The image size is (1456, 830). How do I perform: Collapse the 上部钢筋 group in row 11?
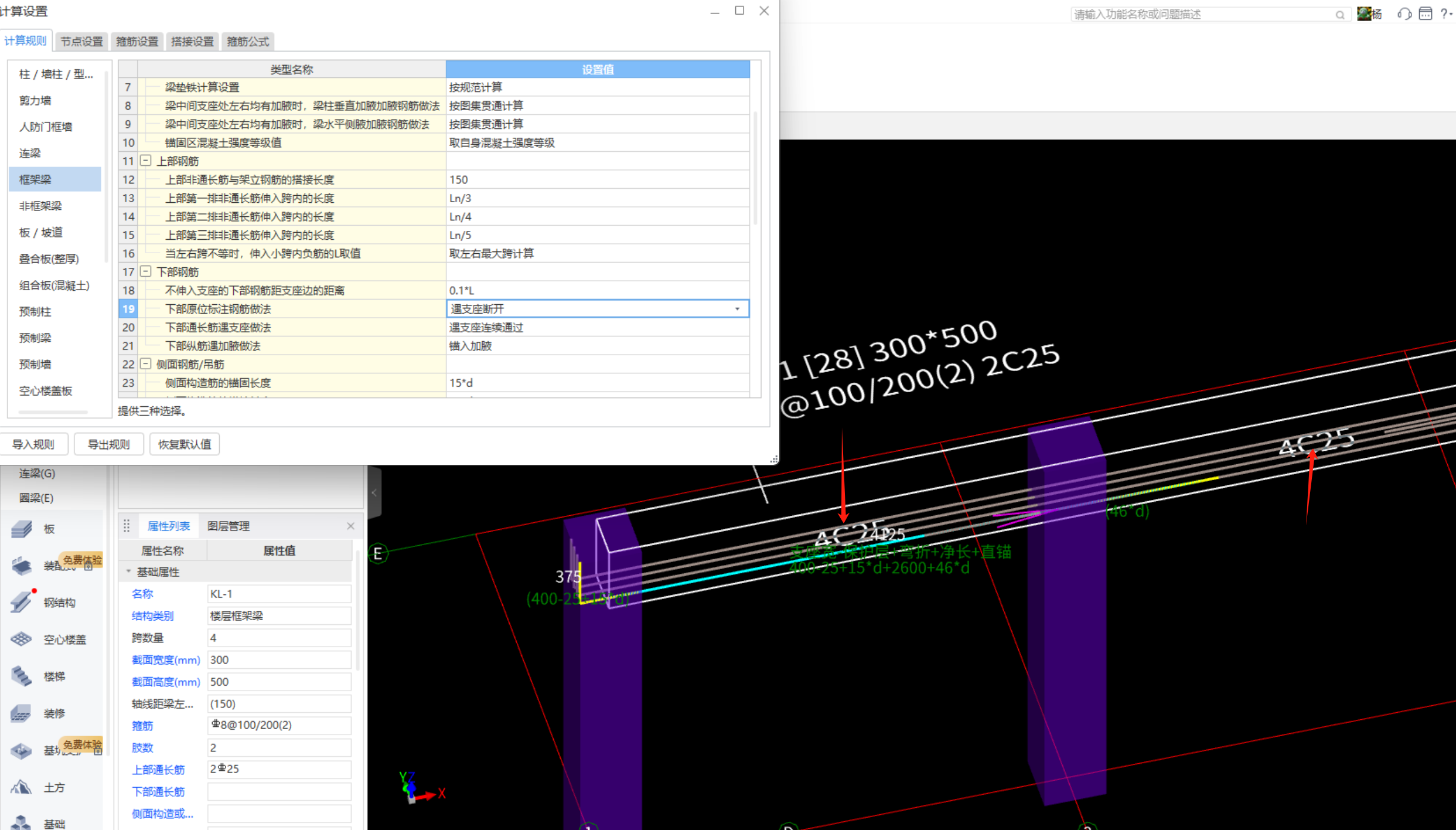(146, 161)
